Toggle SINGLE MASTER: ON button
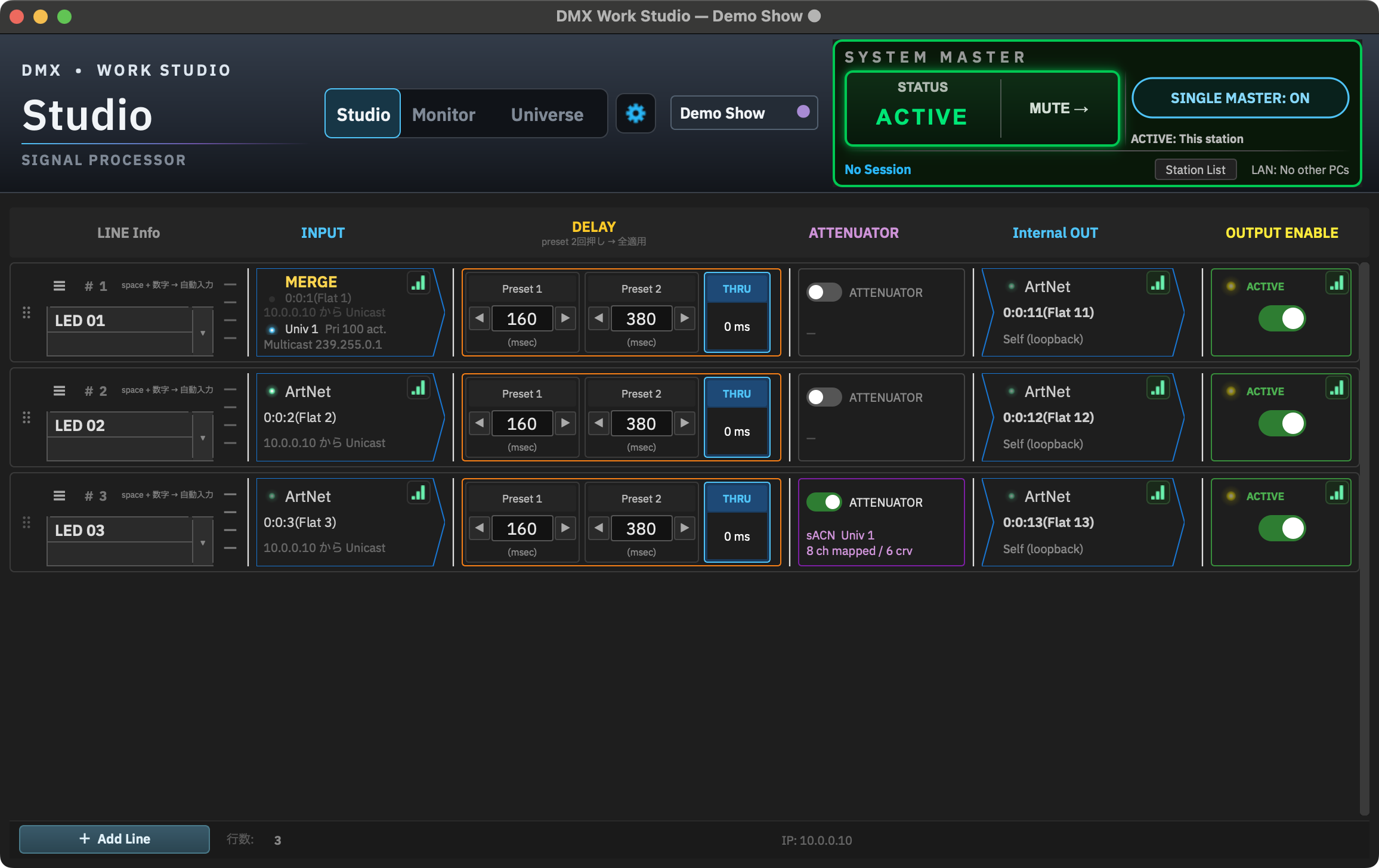1379x868 pixels. click(1240, 98)
